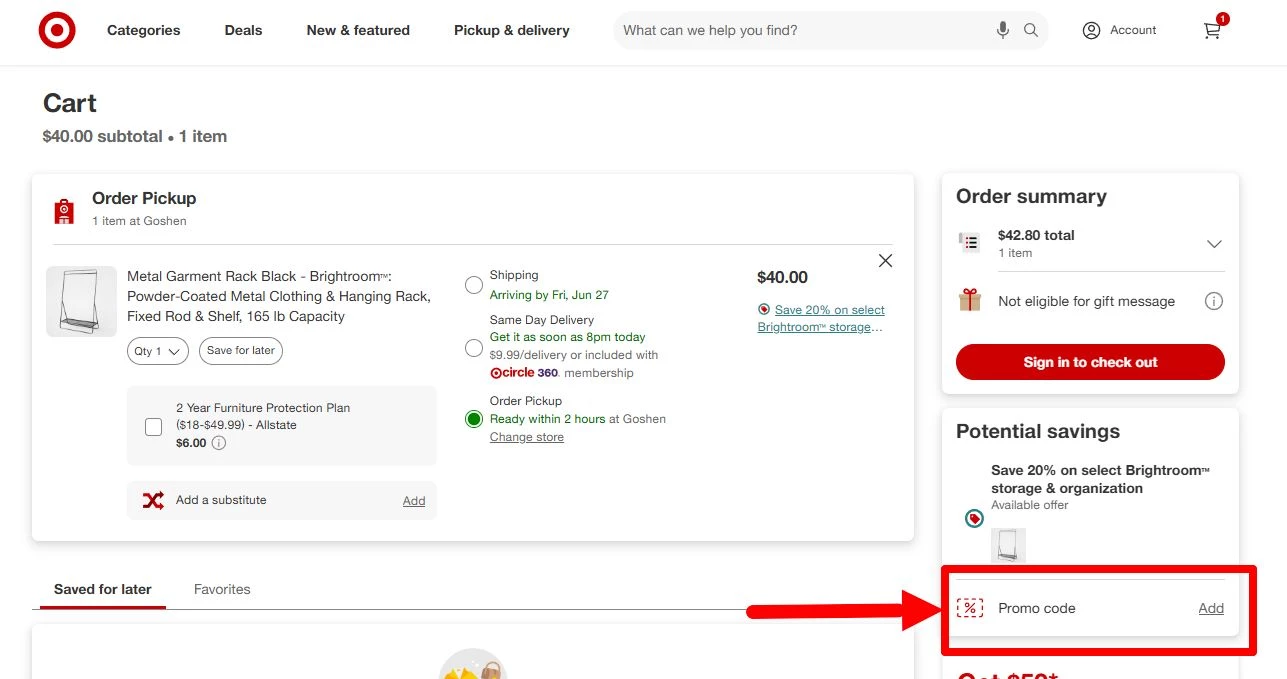
Task: Switch to the Favorites tab
Action: click(221, 589)
